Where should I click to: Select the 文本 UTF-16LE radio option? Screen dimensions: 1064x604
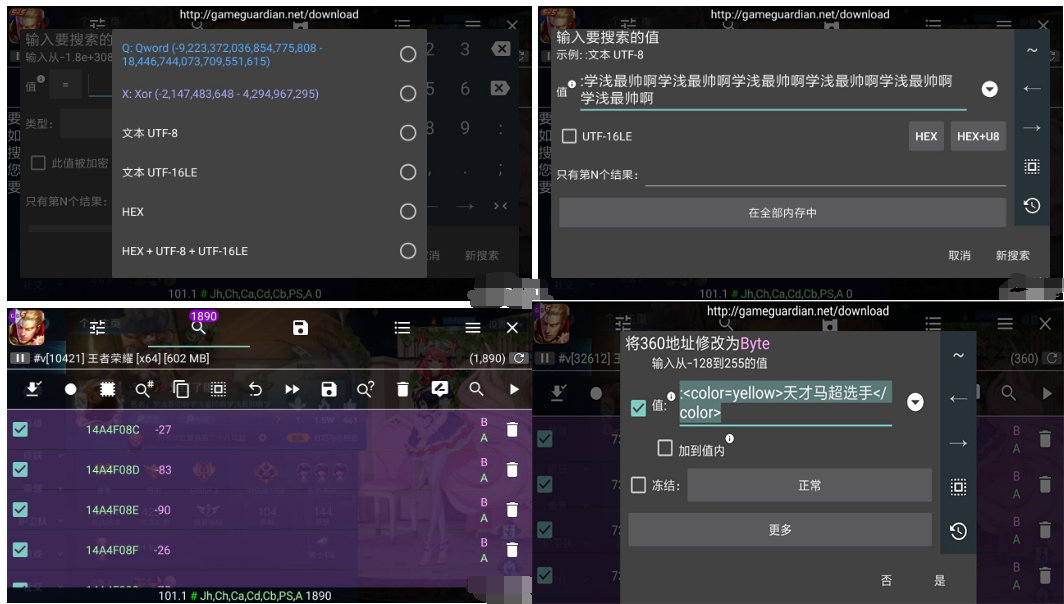(408, 172)
